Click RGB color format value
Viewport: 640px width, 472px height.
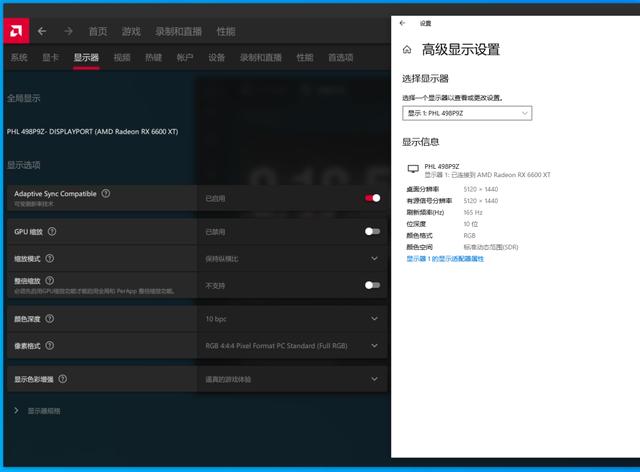coord(469,236)
